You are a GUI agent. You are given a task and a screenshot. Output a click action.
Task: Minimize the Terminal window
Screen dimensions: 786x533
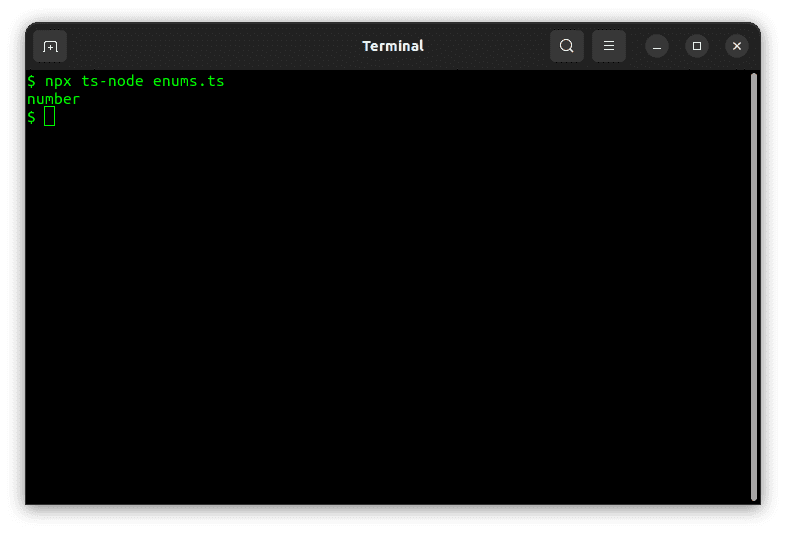[657, 46]
